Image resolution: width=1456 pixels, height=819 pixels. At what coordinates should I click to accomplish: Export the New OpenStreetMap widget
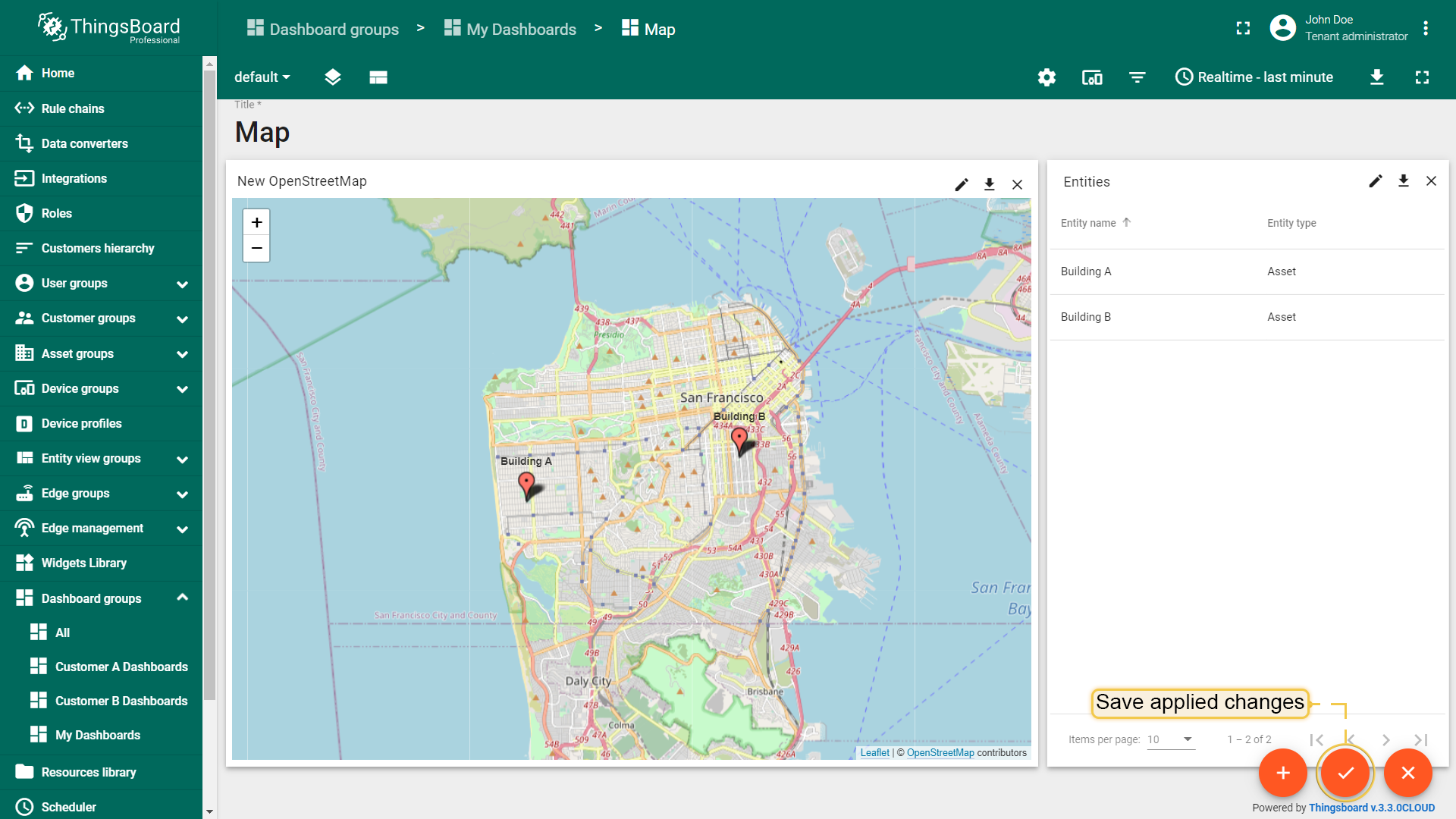[x=989, y=184]
